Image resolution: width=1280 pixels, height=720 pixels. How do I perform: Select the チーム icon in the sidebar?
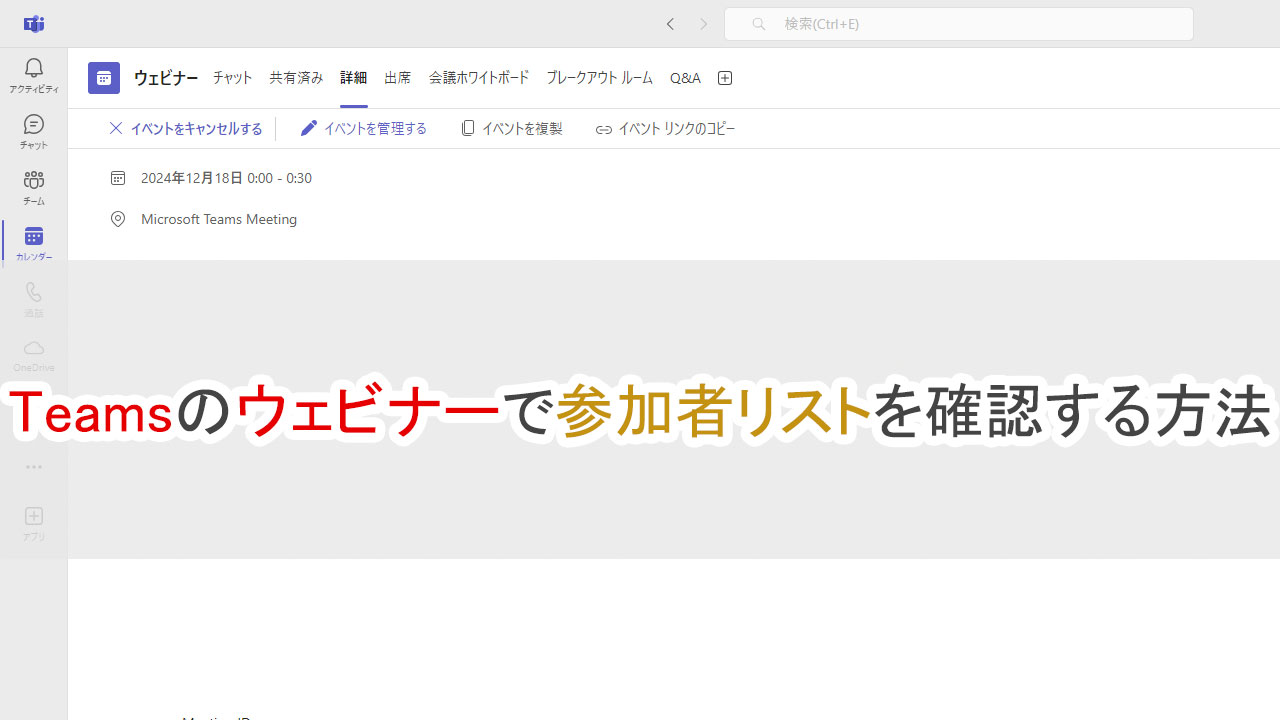coord(33,187)
